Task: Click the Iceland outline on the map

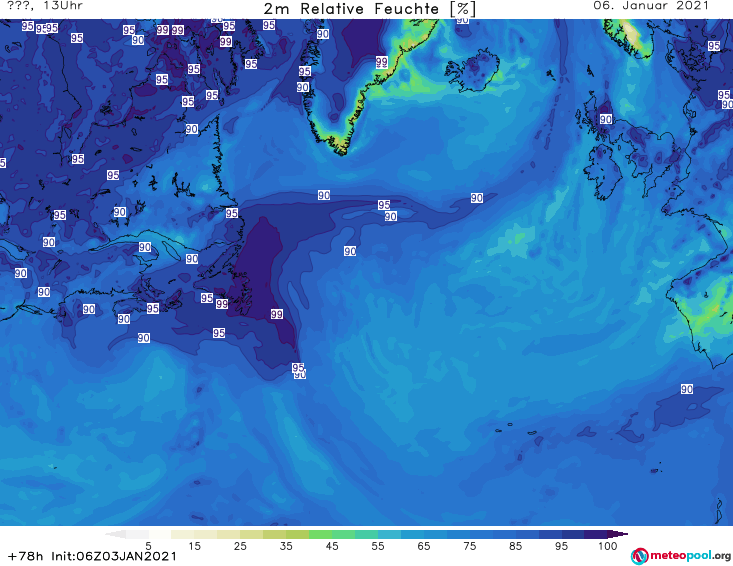Action: coord(473,72)
